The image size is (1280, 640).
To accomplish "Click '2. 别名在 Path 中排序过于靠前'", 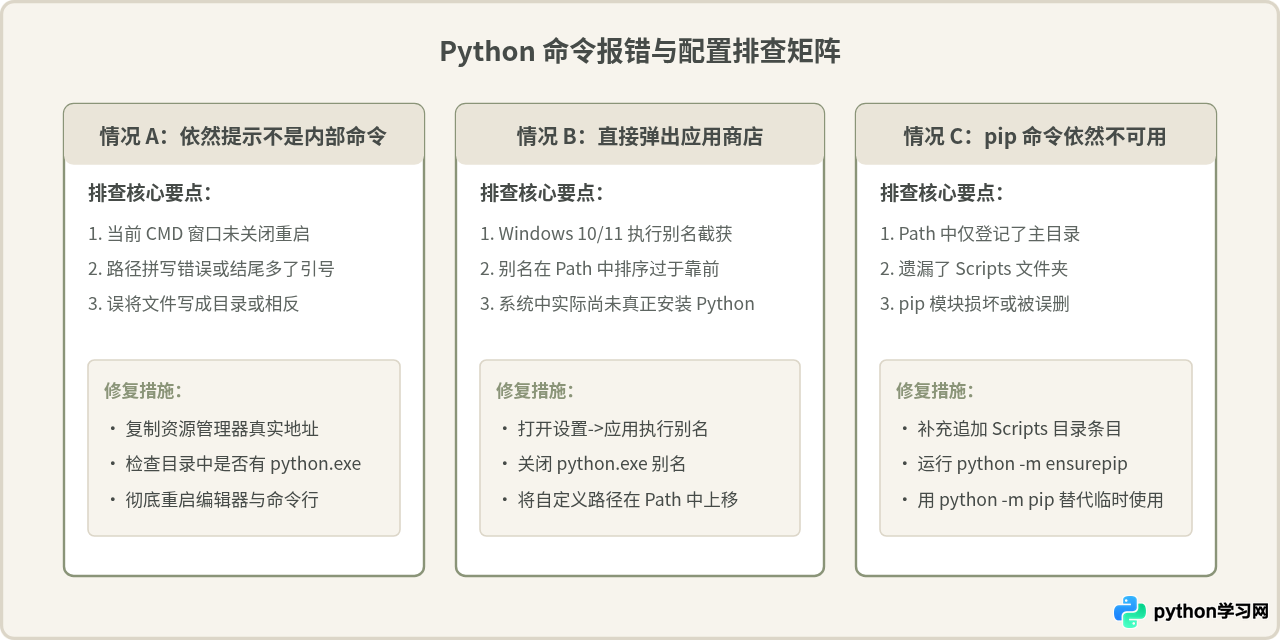I will pyautogui.click(x=600, y=269).
